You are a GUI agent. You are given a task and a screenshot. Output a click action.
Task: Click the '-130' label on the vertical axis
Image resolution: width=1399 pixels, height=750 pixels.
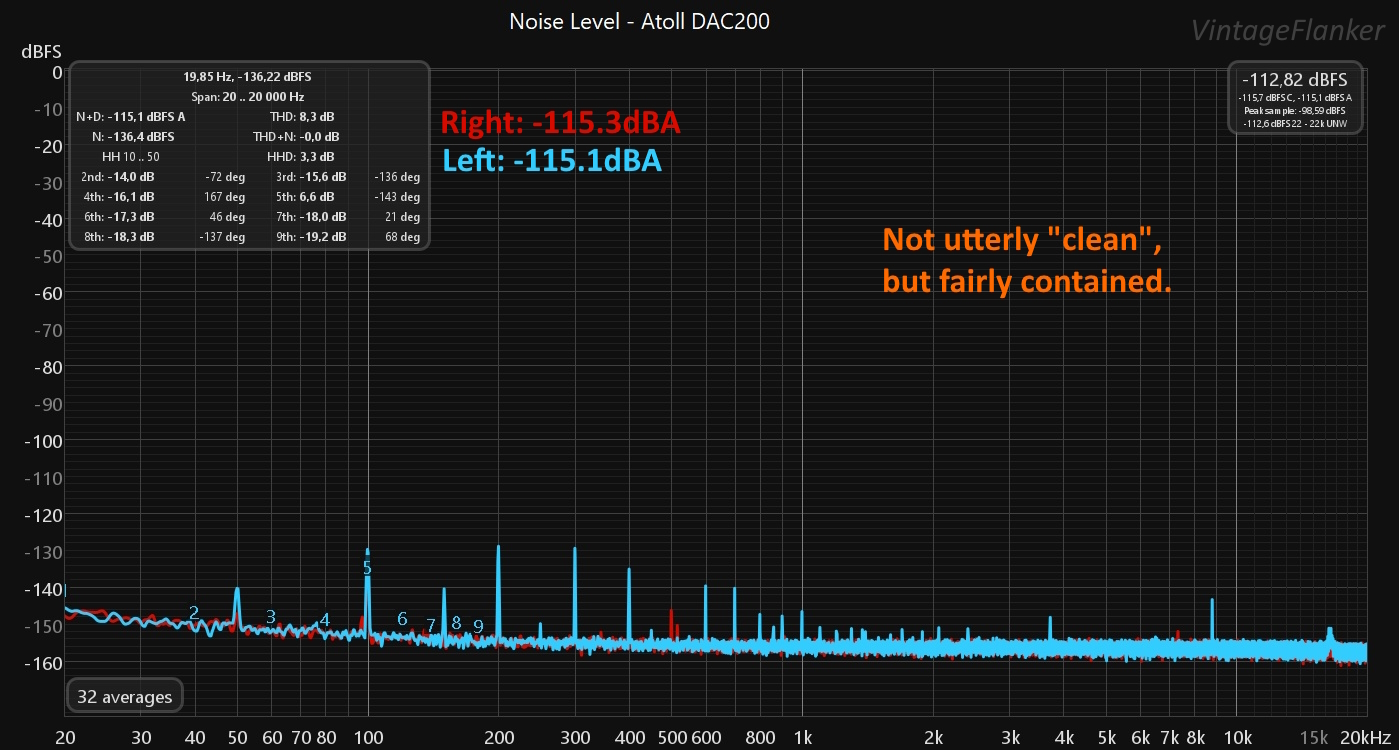[44, 552]
